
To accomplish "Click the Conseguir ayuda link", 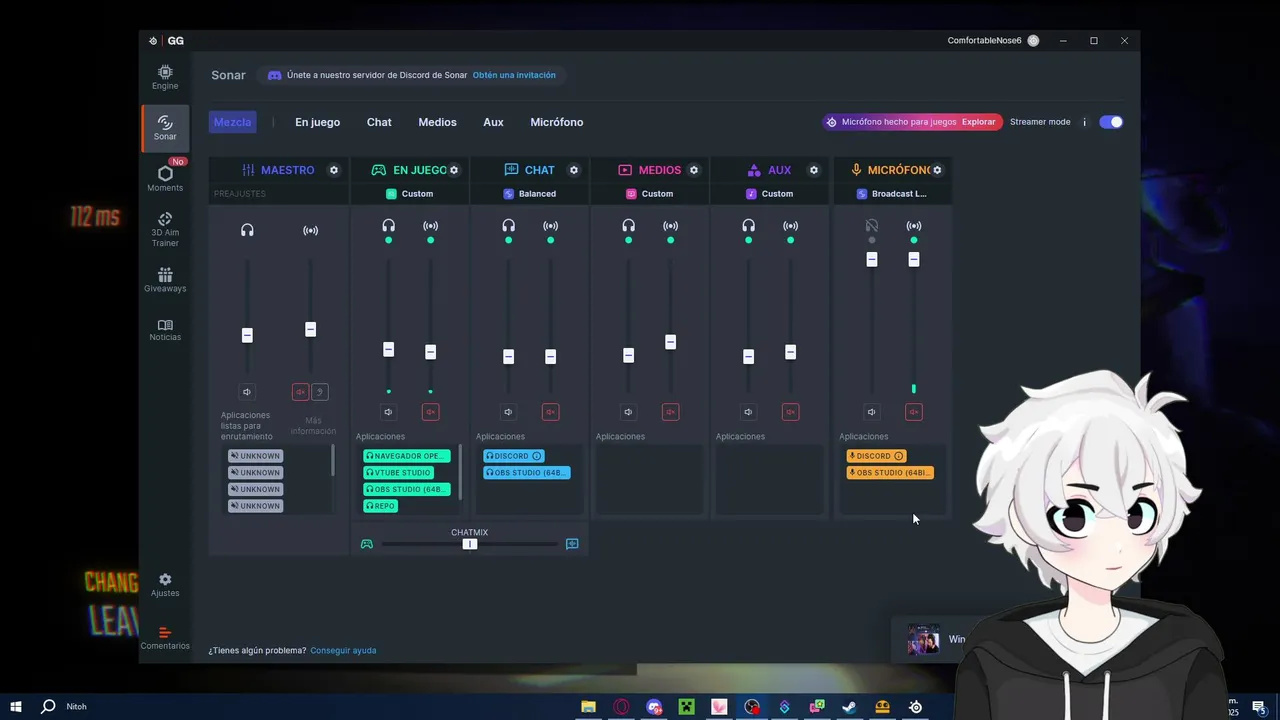I will tap(343, 651).
